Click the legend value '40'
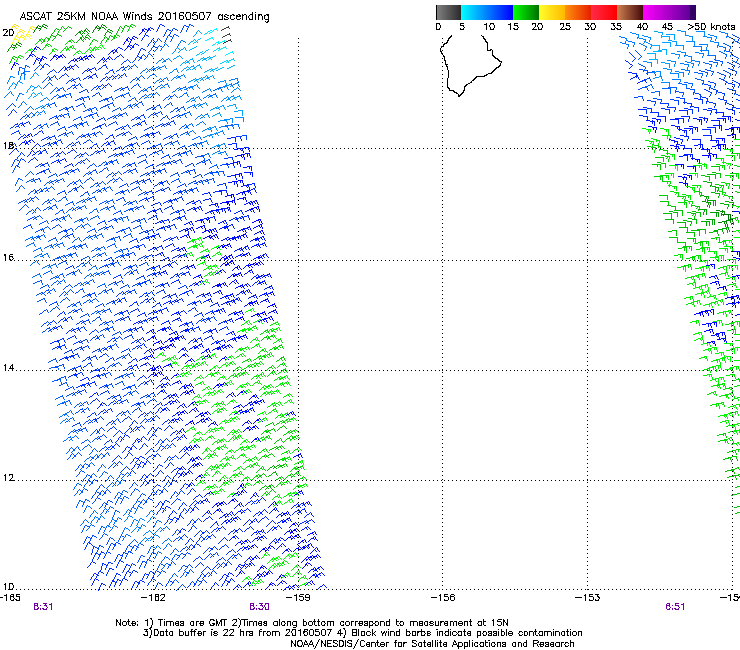 click(x=642, y=27)
